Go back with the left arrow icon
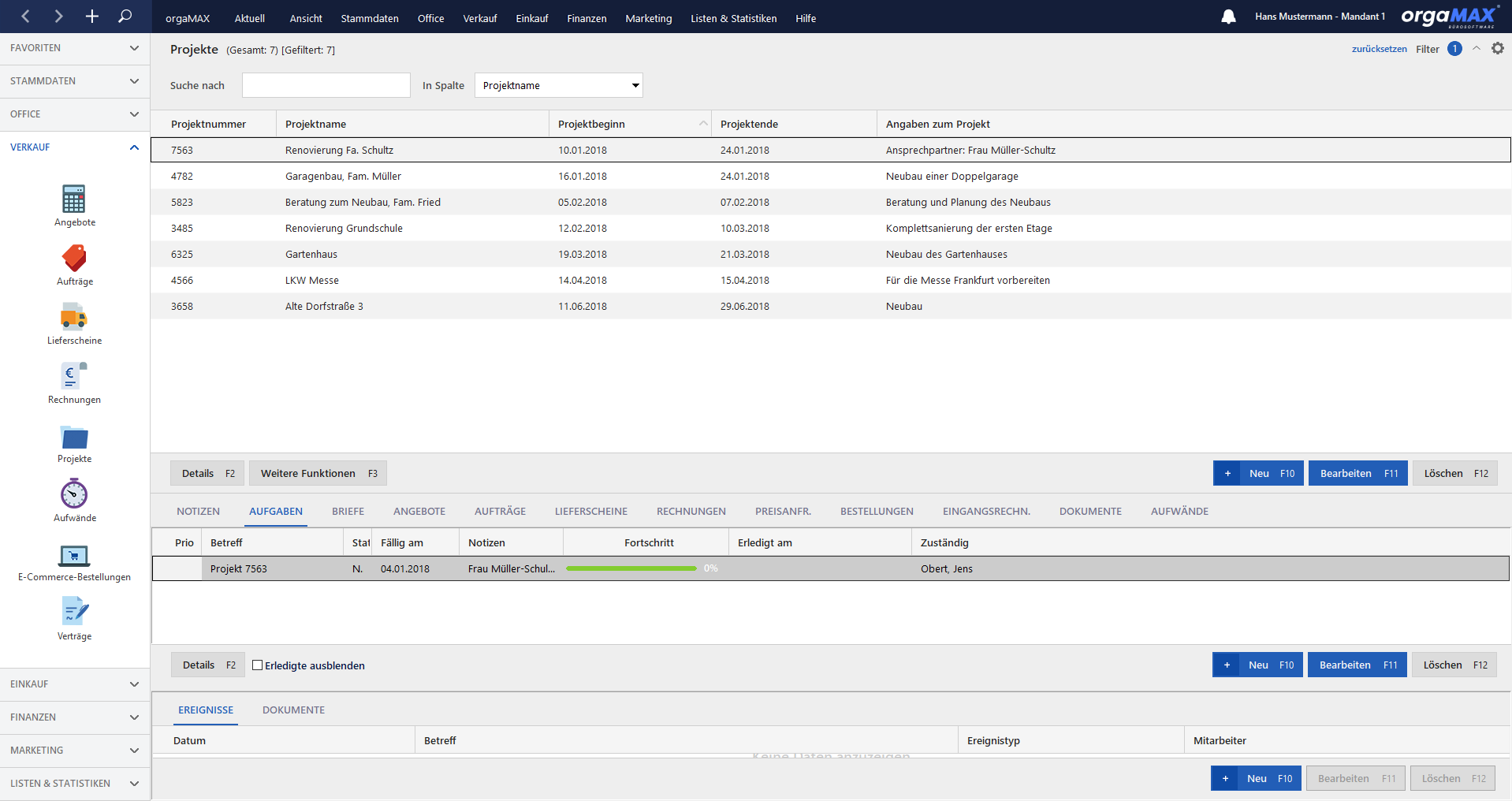Viewport: 1512px width, 801px height. (x=26, y=16)
